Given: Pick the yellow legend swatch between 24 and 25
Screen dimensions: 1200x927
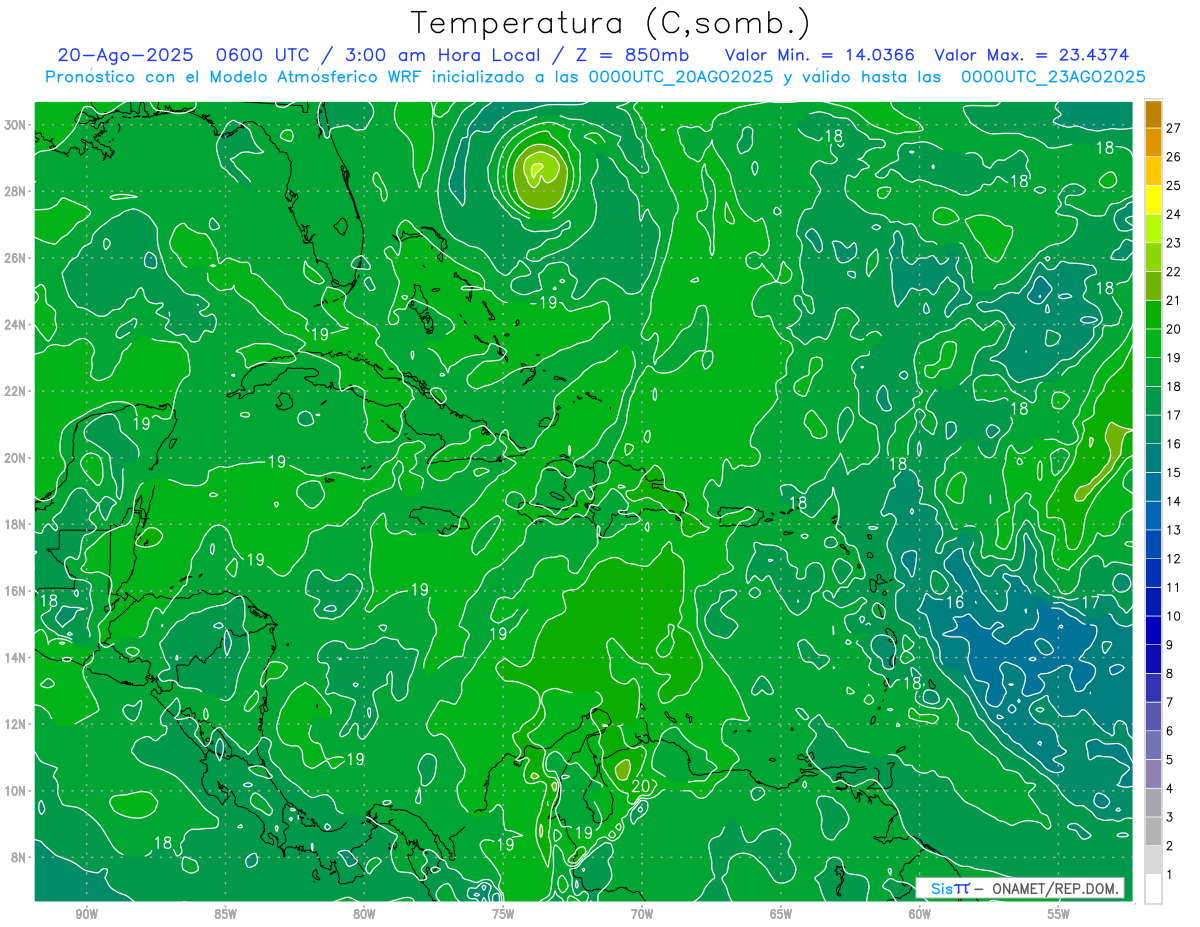Looking at the screenshot, I should click(x=1153, y=200).
